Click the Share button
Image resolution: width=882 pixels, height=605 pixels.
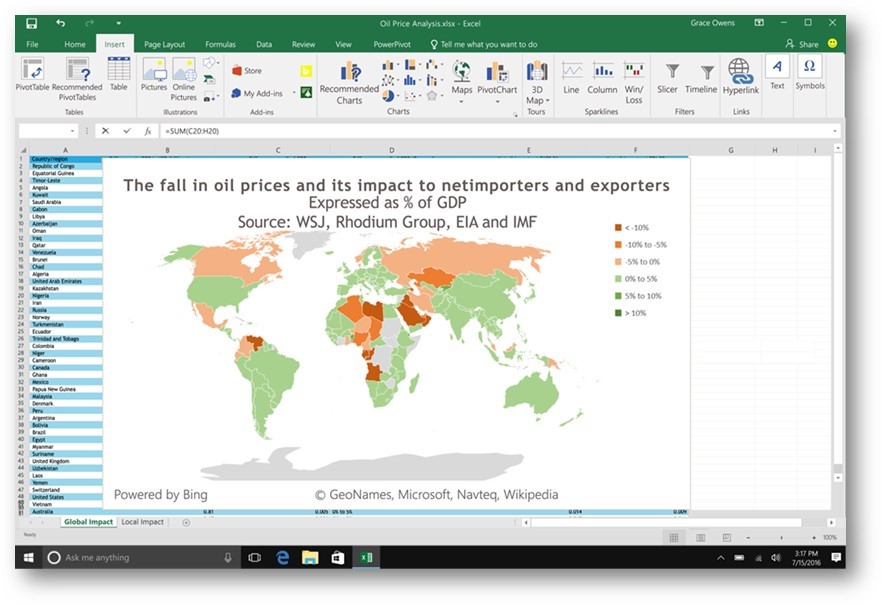(x=802, y=44)
